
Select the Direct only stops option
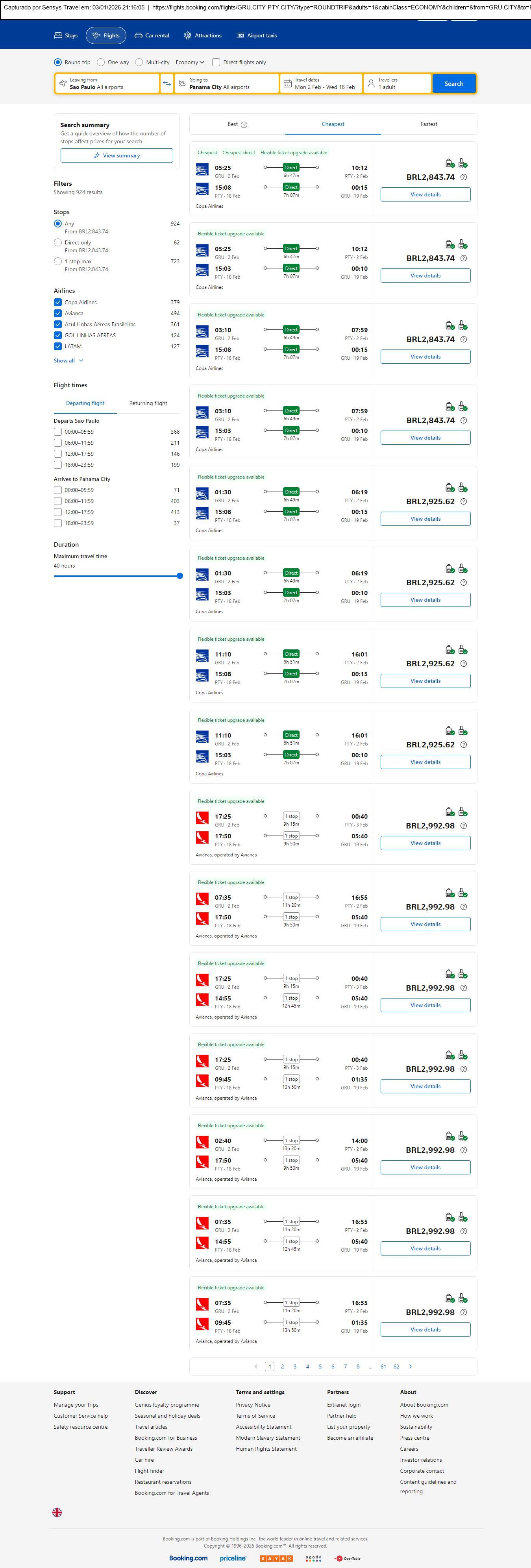tap(58, 242)
